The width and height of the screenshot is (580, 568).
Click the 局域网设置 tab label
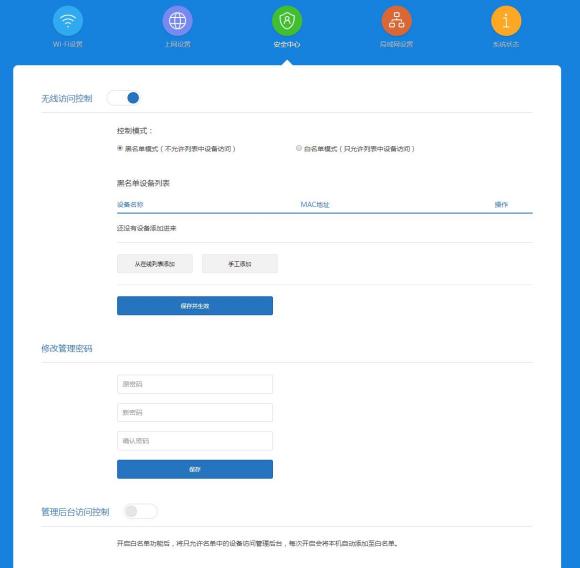tap(397, 44)
